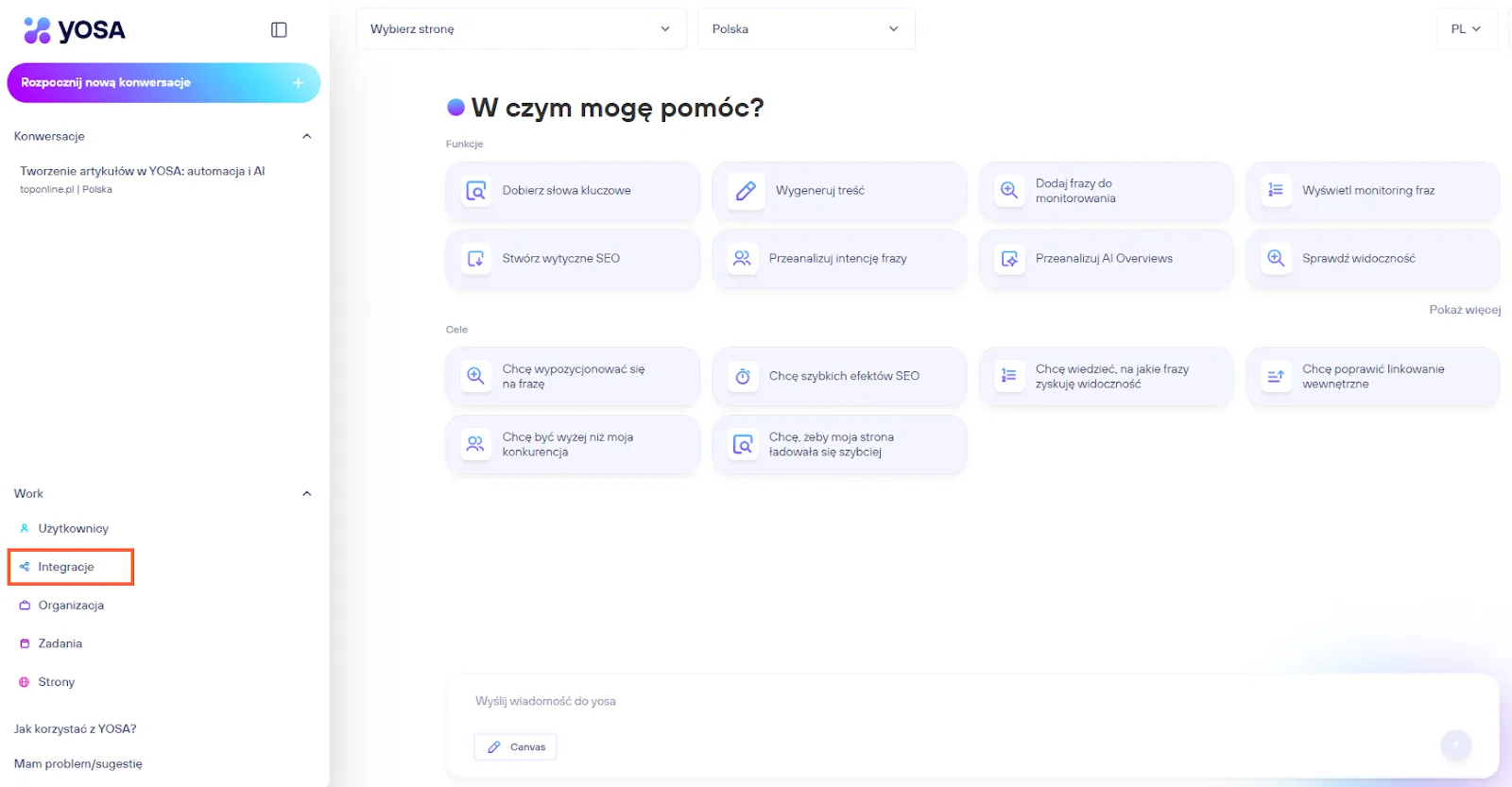This screenshot has width=1512, height=787.
Task: Click the Stwórz wytyczne SEO icon
Action: (x=476, y=258)
